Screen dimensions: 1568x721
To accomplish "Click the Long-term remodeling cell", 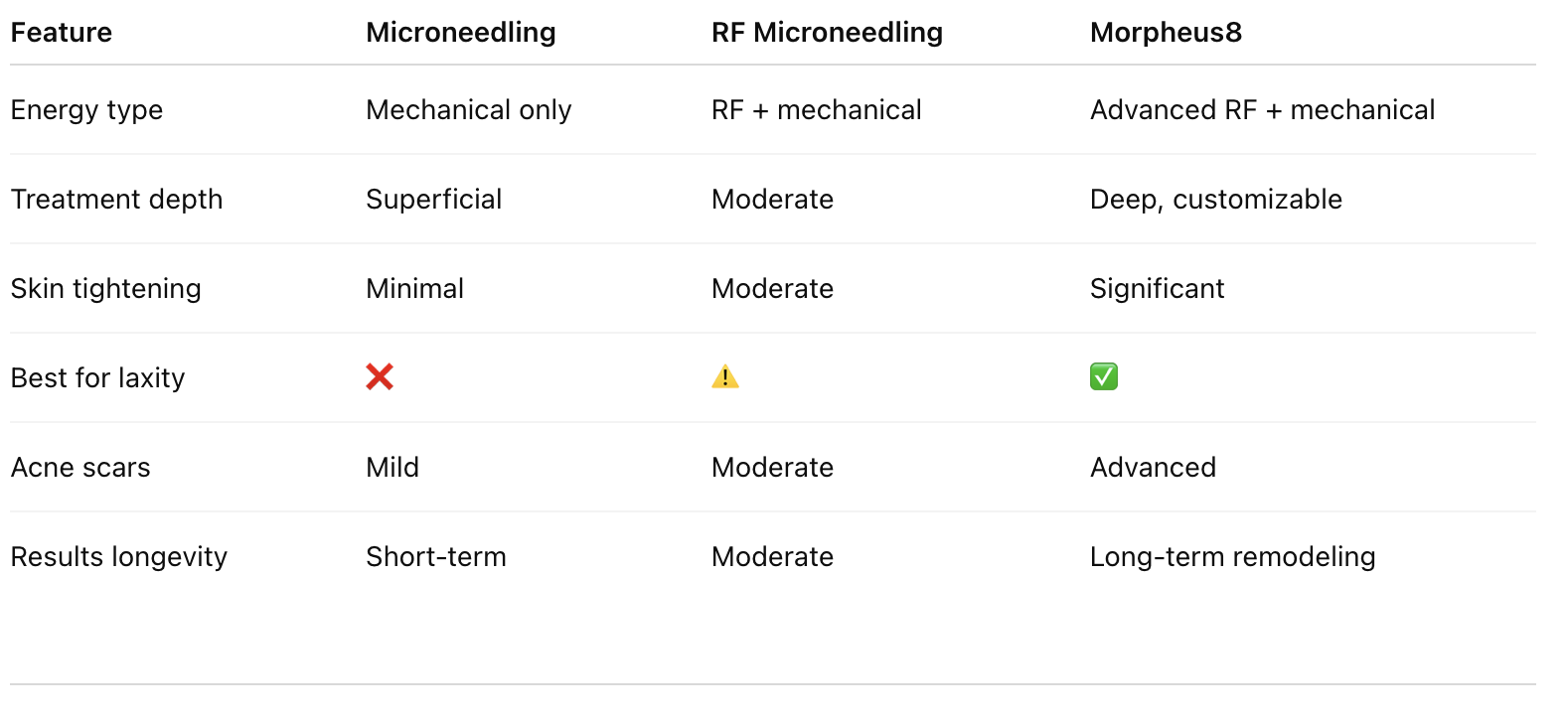I will [x=1233, y=557].
